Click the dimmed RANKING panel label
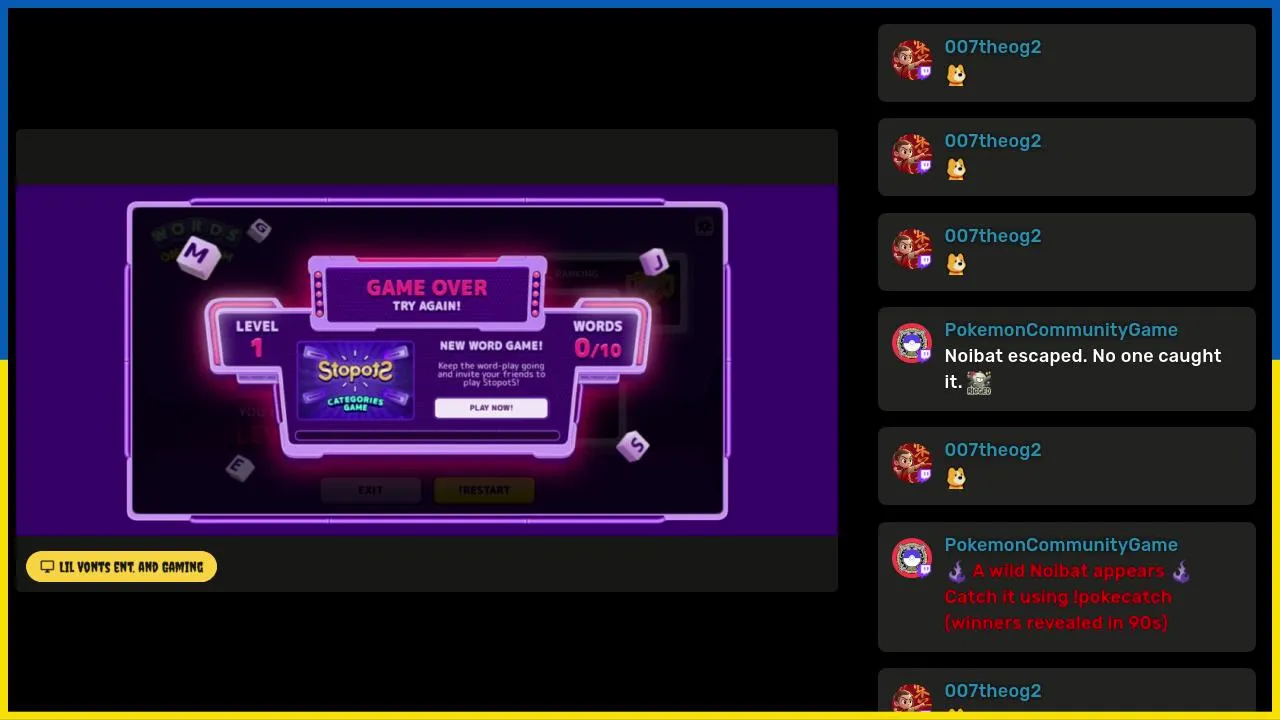The width and height of the screenshot is (1280, 720). pyautogui.click(x=577, y=273)
